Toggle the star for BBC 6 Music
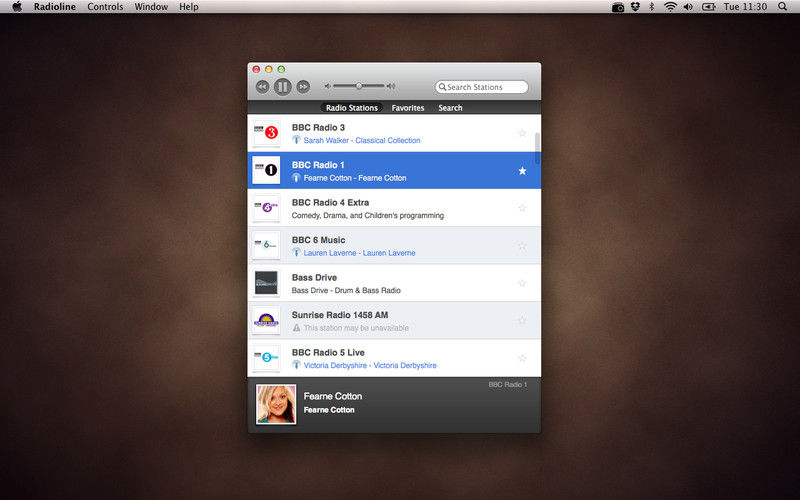800x500 pixels. pos(522,246)
